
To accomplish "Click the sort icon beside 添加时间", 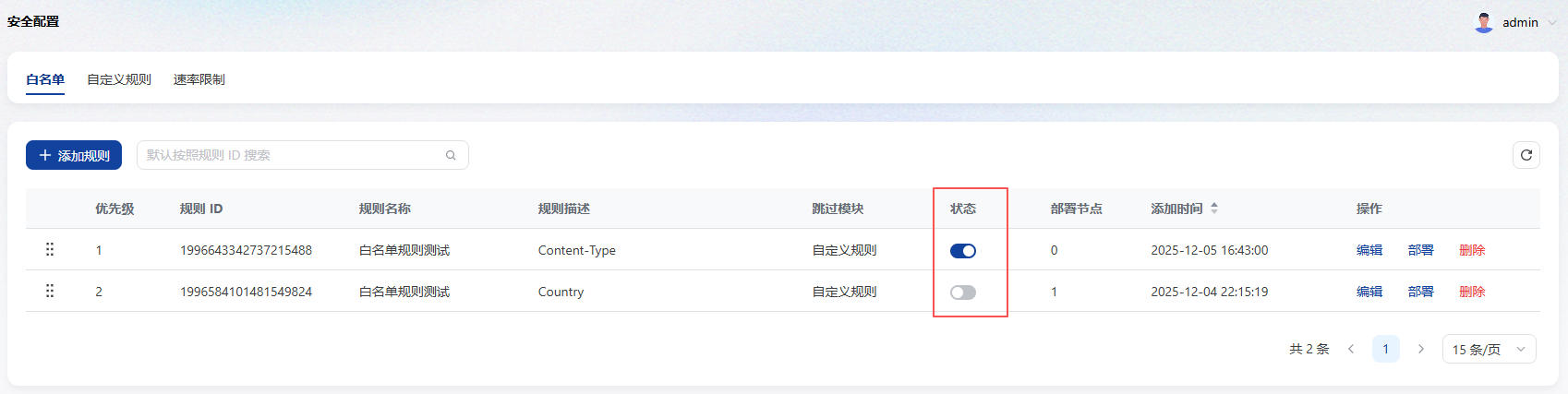I will click(x=1214, y=209).
